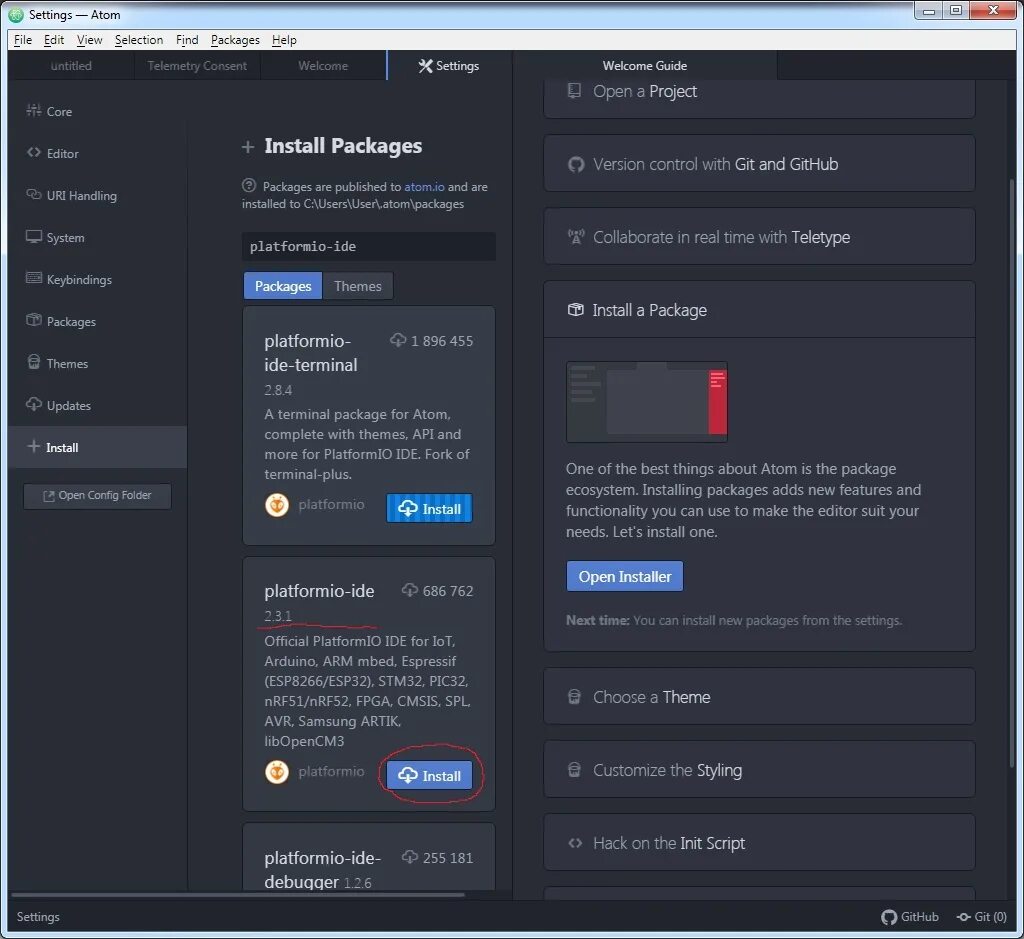Click the platformio-ide package title
The width and height of the screenshot is (1024, 939).
click(319, 591)
